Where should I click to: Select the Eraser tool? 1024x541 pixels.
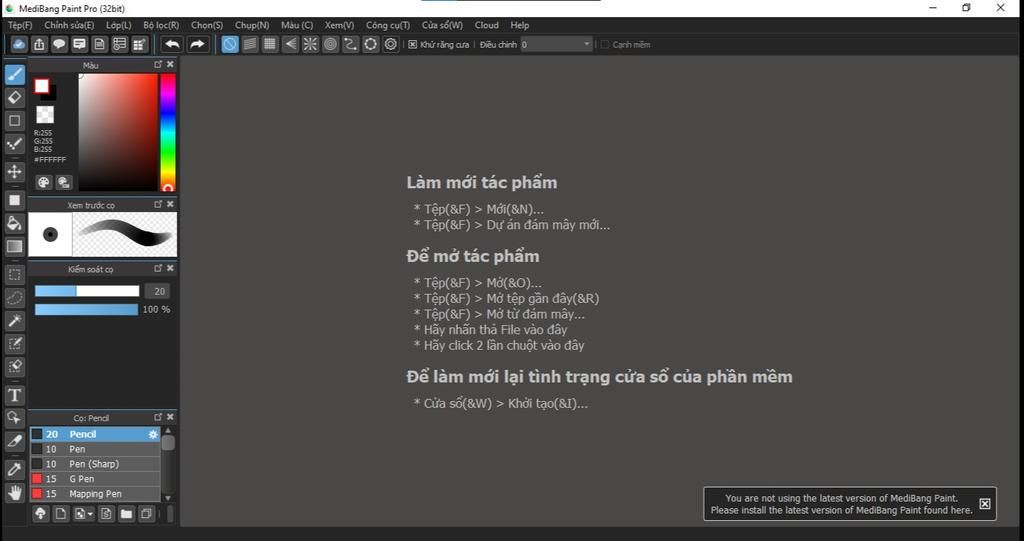pyautogui.click(x=14, y=97)
